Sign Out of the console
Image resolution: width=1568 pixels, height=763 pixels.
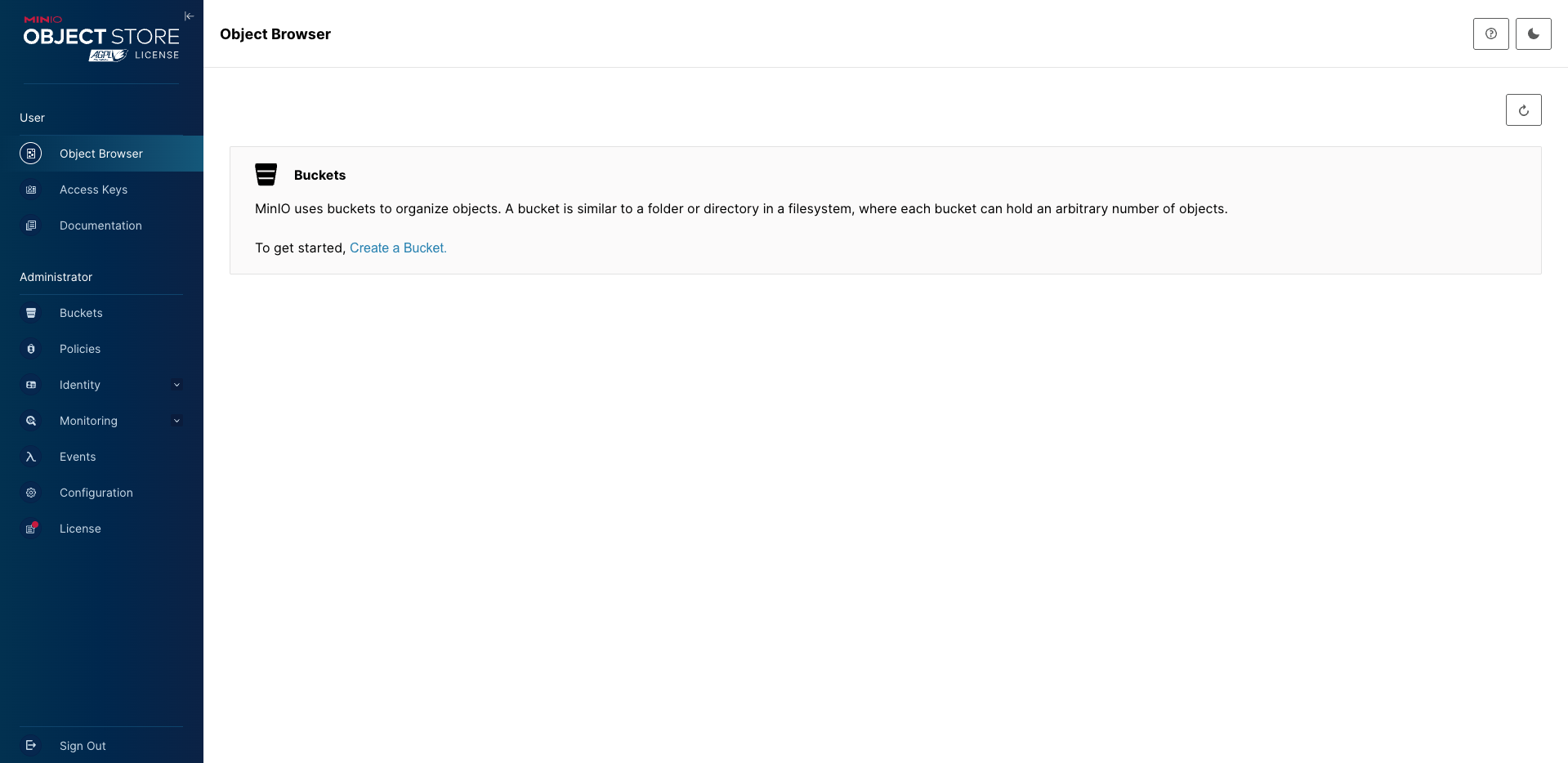pyautogui.click(x=101, y=745)
